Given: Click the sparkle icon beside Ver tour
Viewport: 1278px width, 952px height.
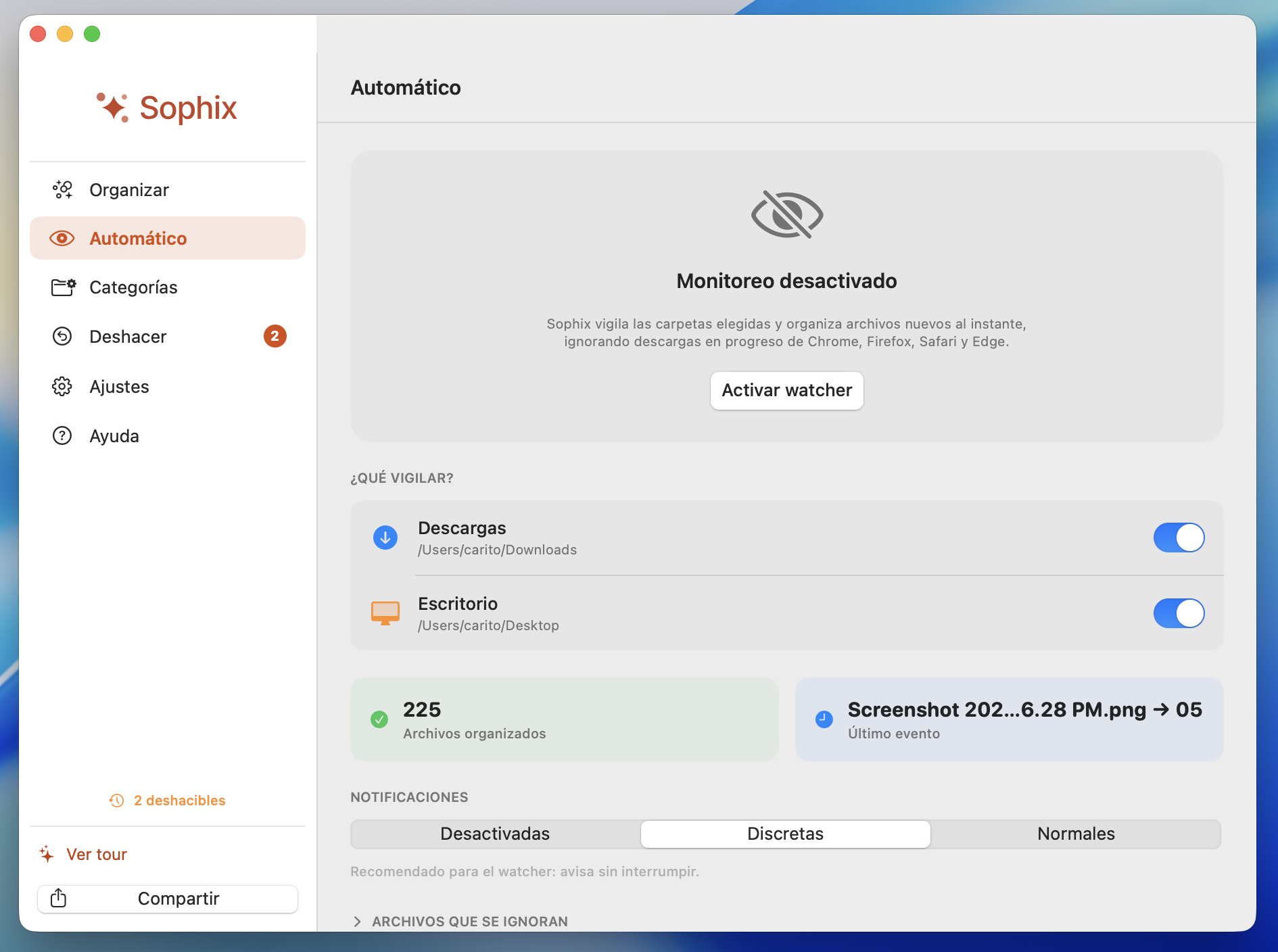Looking at the screenshot, I should point(47,854).
